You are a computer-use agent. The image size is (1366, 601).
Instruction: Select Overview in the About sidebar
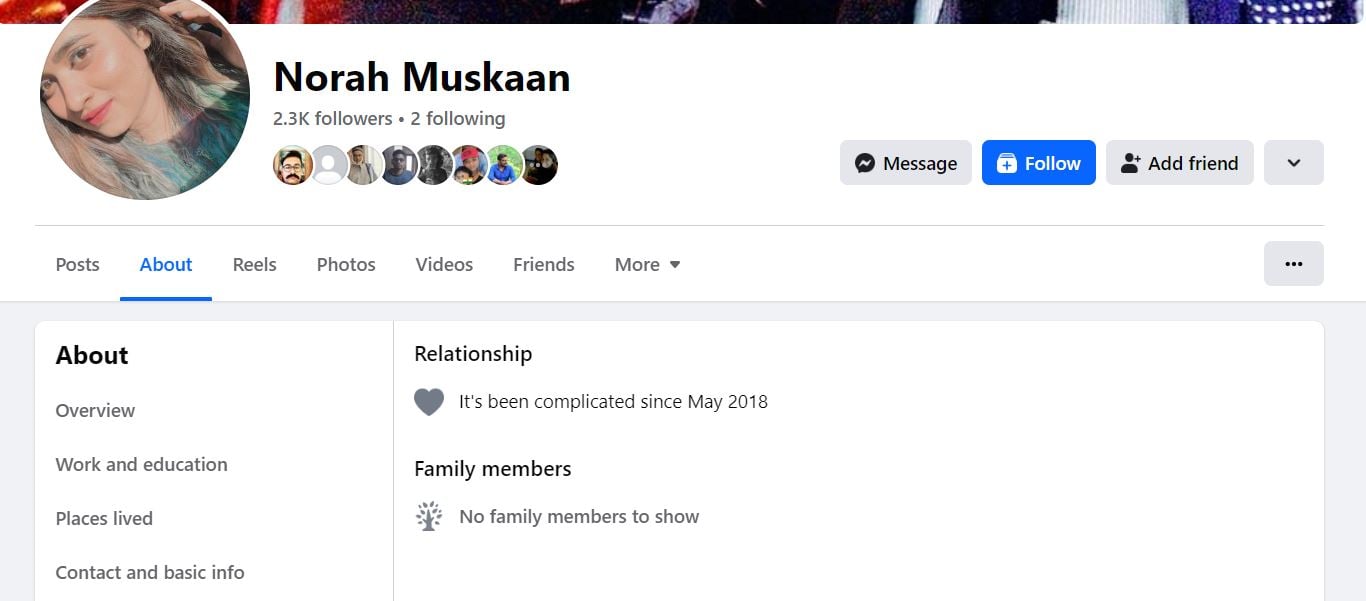coord(95,410)
